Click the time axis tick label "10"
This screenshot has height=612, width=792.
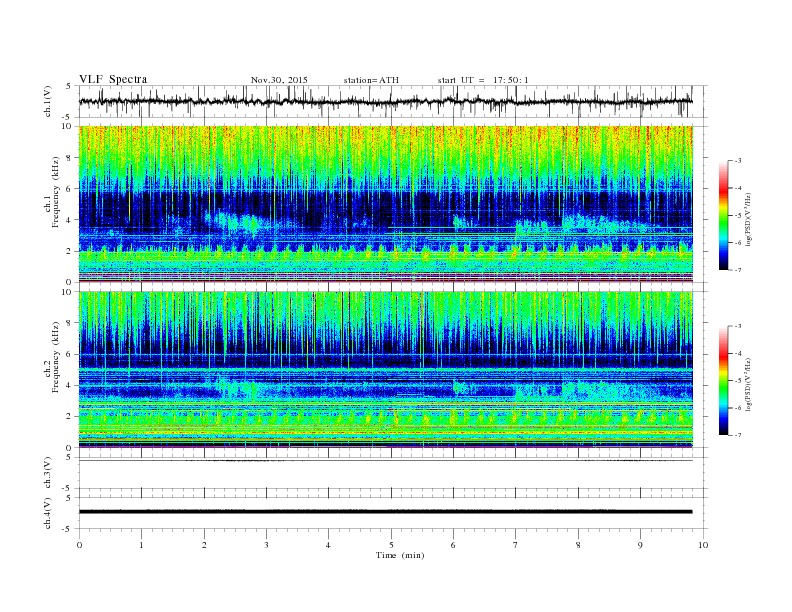click(703, 545)
